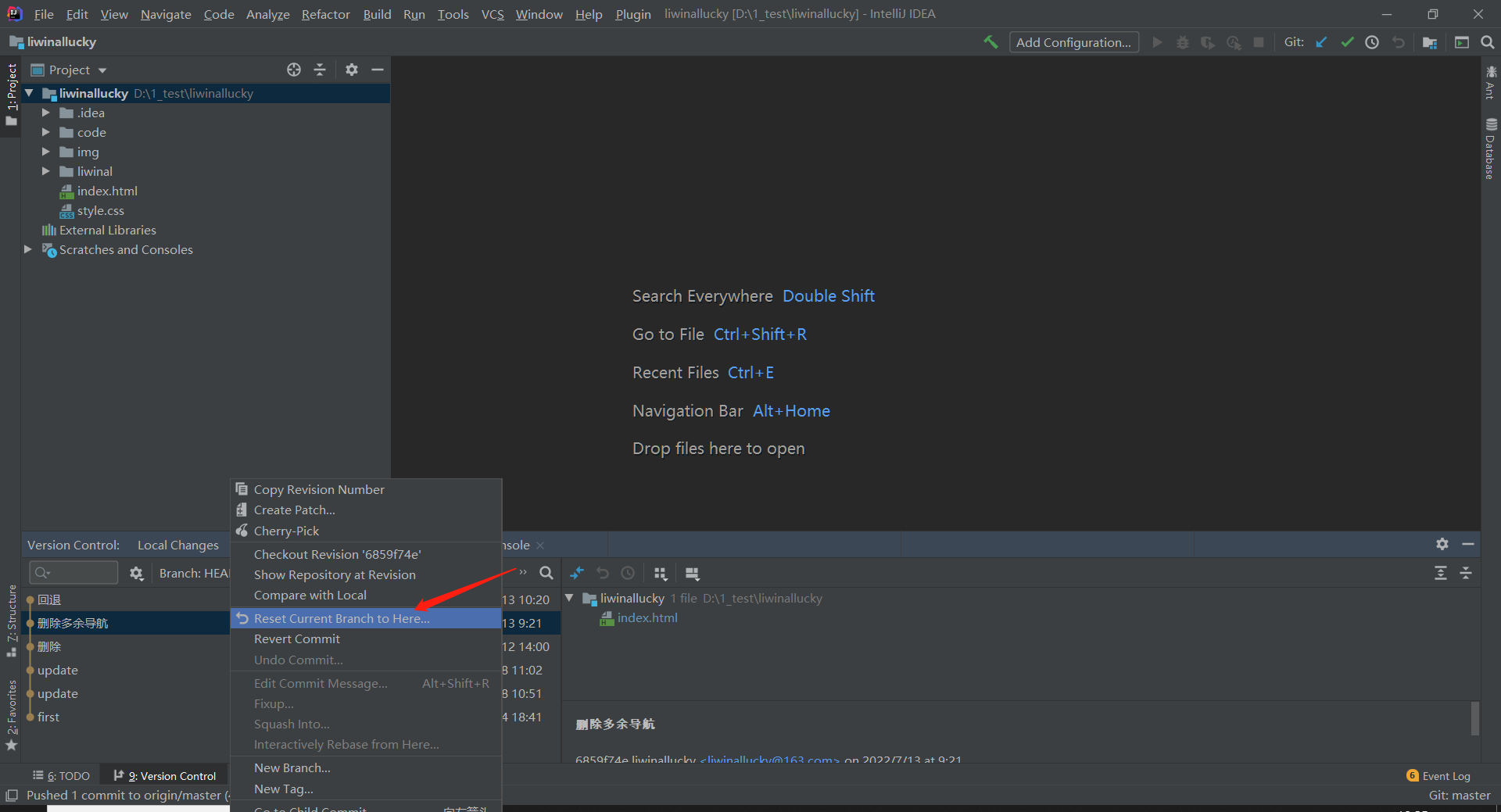Click the Build Project hammer icon

coord(991,42)
